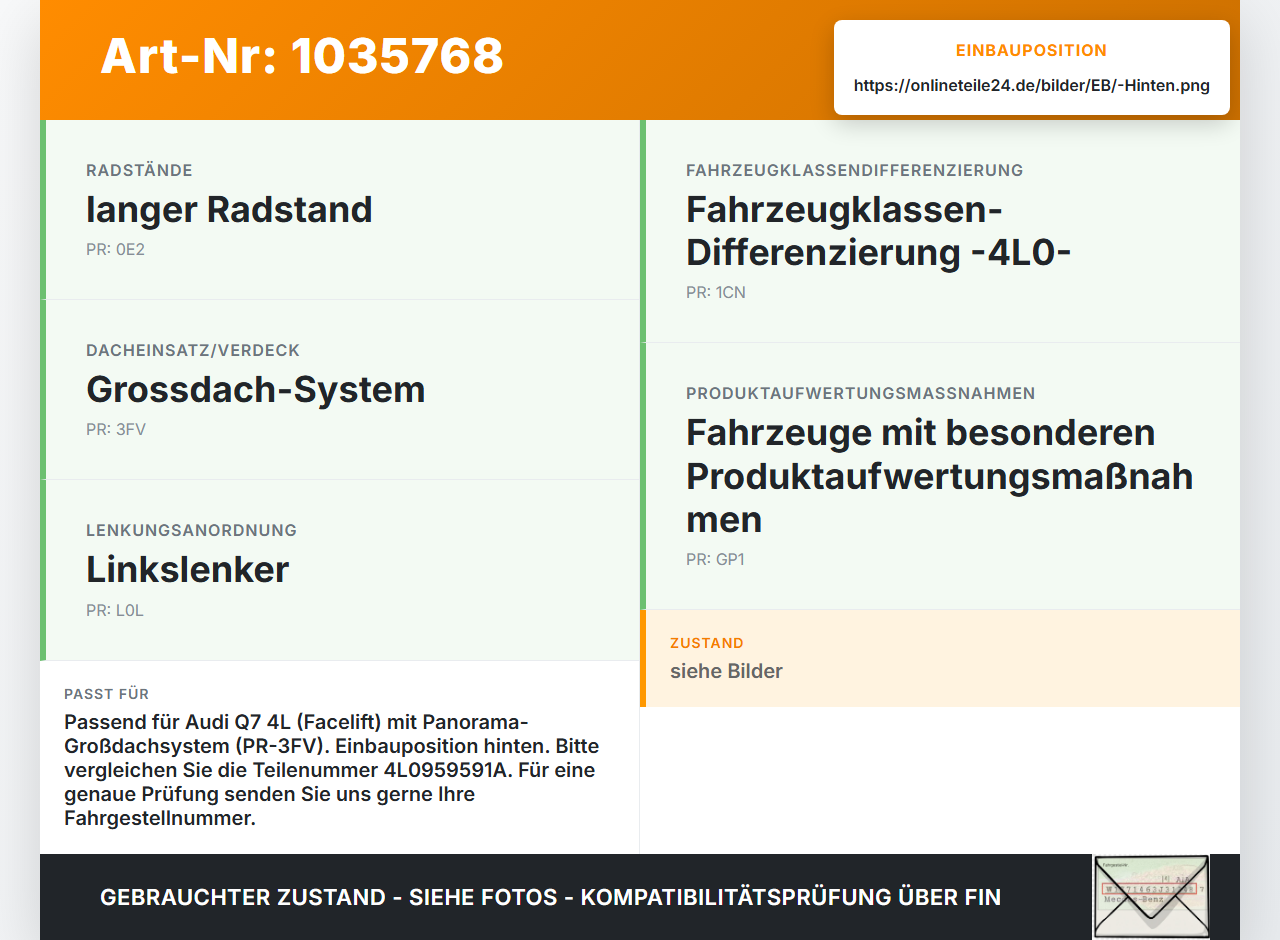Open the Fahrzeugklassen-Differenzierung -4L0- card
This screenshot has width=1280, height=940.
(x=940, y=231)
